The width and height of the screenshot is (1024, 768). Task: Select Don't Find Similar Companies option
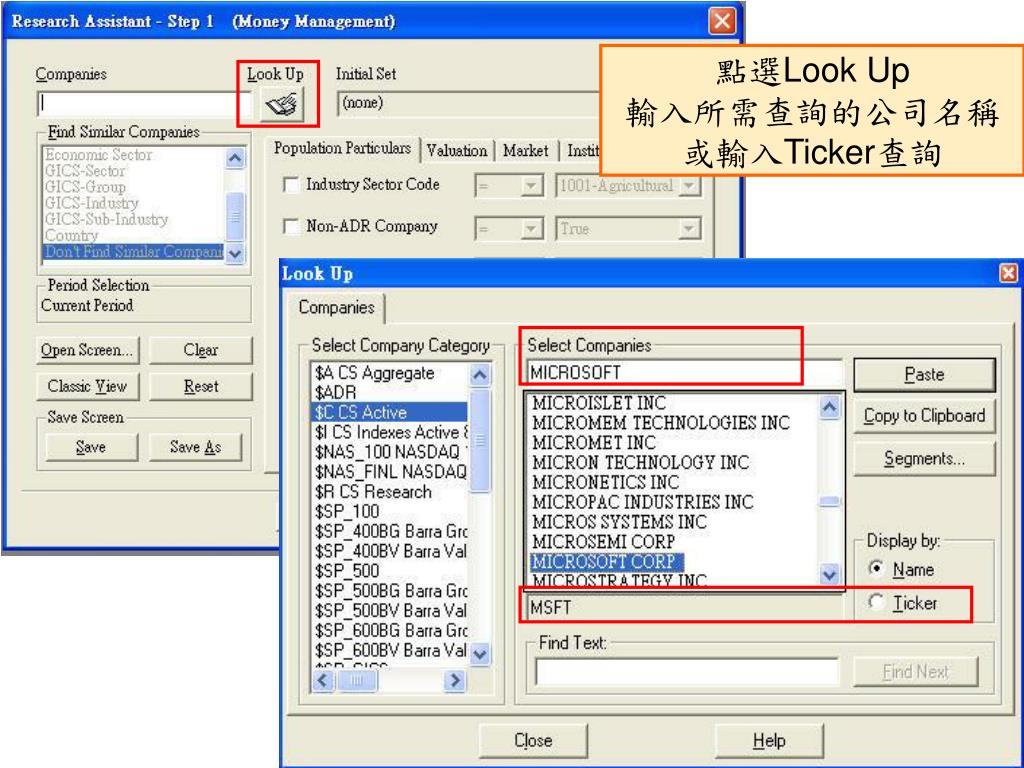[133, 251]
